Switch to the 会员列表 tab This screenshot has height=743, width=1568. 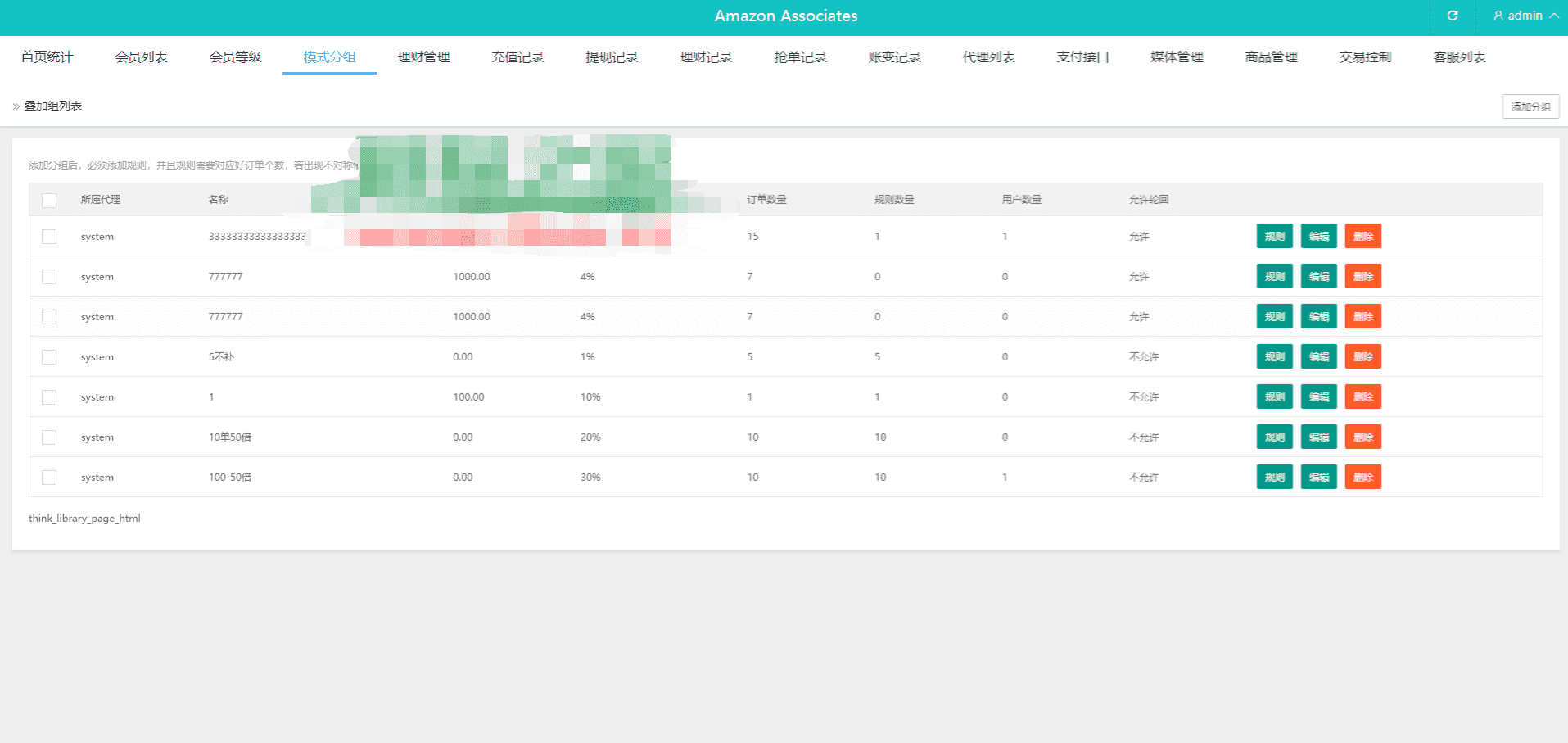[141, 57]
